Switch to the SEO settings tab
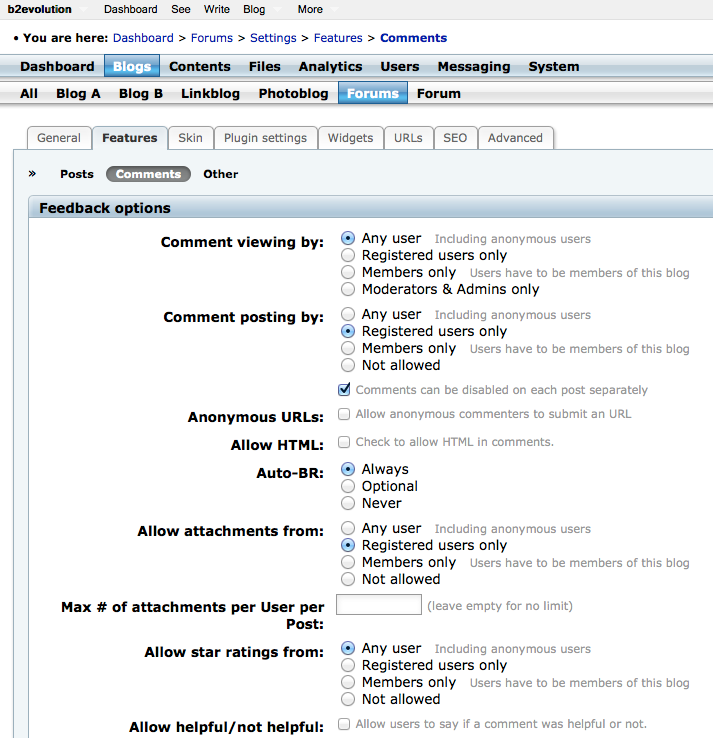Screen dimensions: 713x738 455,138
